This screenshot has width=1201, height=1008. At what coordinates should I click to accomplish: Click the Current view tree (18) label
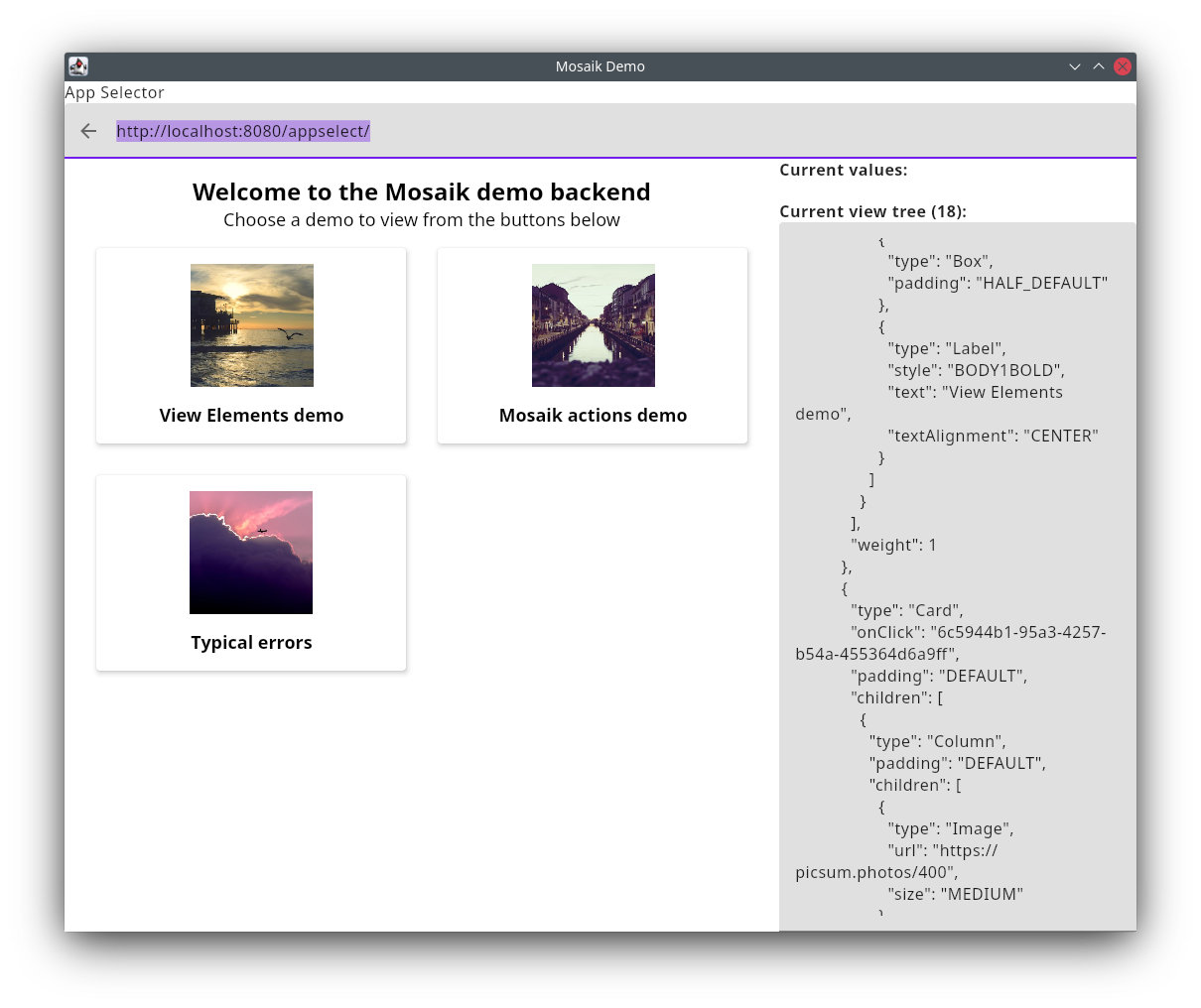pos(872,211)
